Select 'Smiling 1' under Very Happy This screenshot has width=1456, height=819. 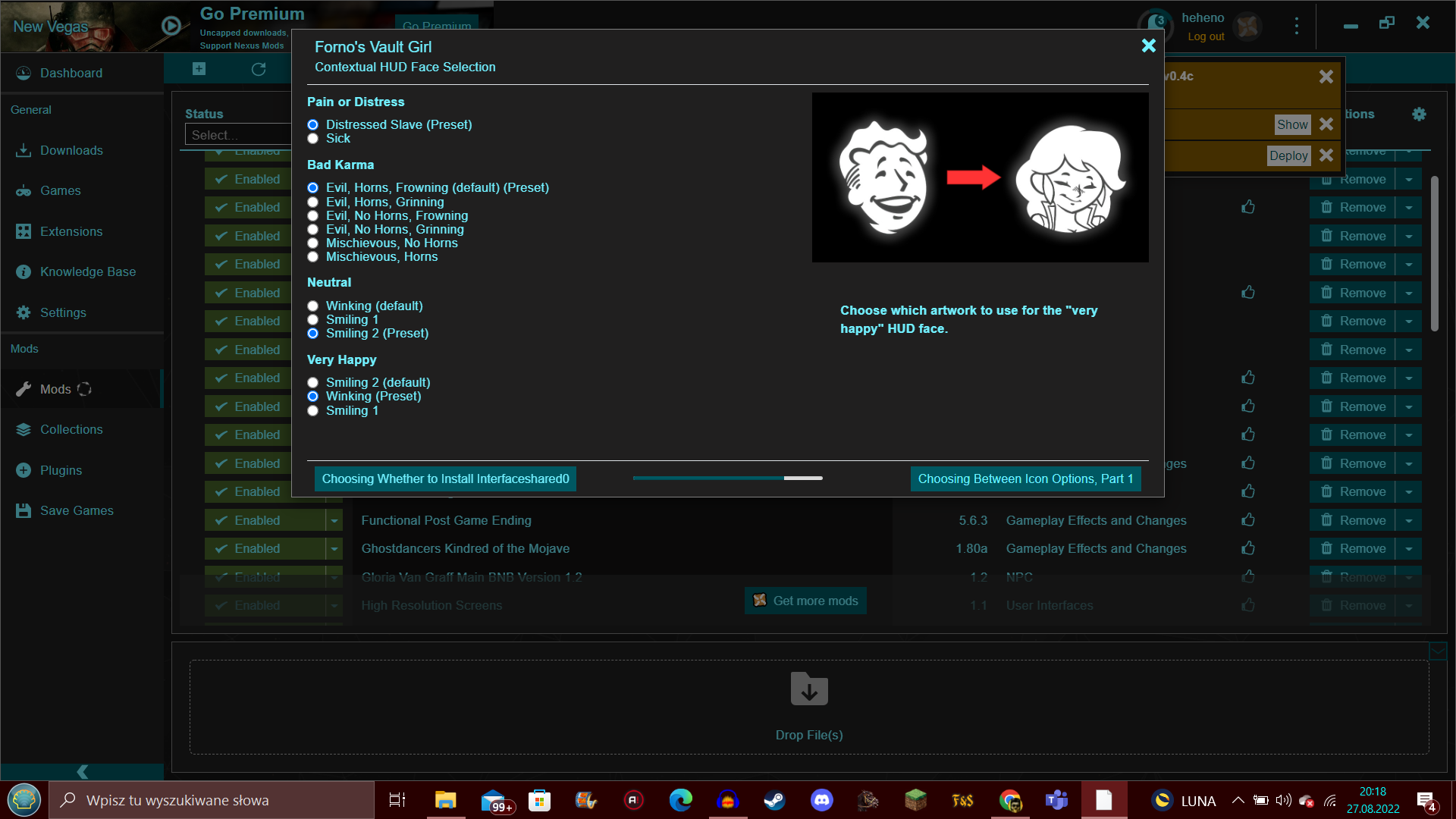[312, 411]
